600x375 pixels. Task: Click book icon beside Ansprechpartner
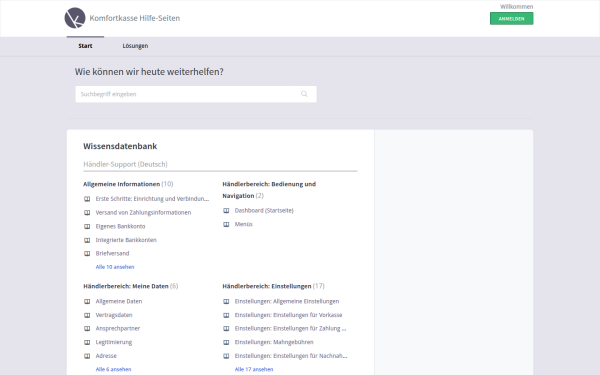click(87, 329)
